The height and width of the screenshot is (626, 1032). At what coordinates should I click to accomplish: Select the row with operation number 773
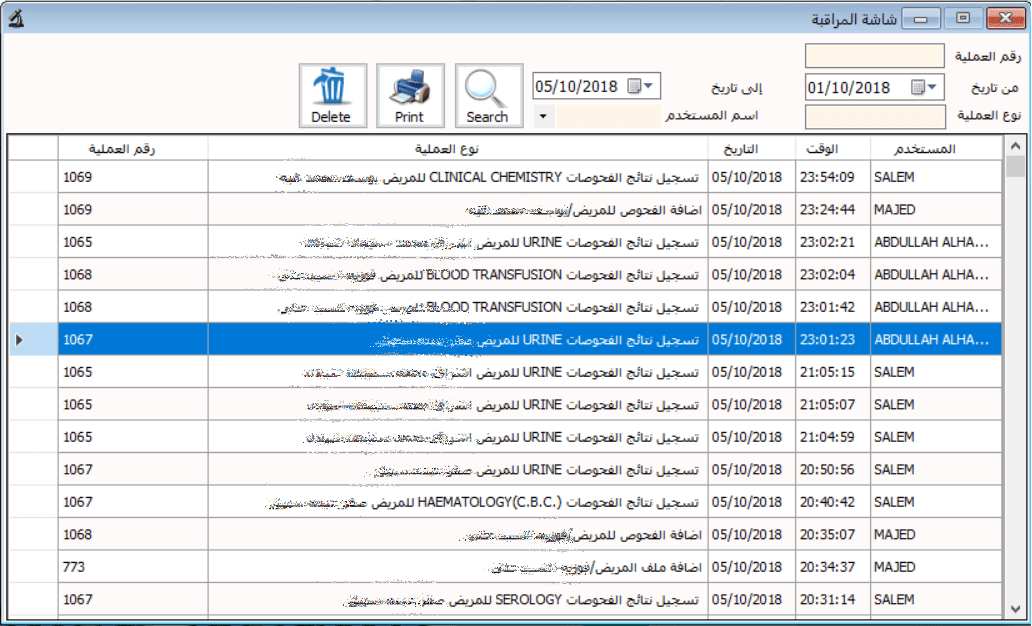coord(500,567)
